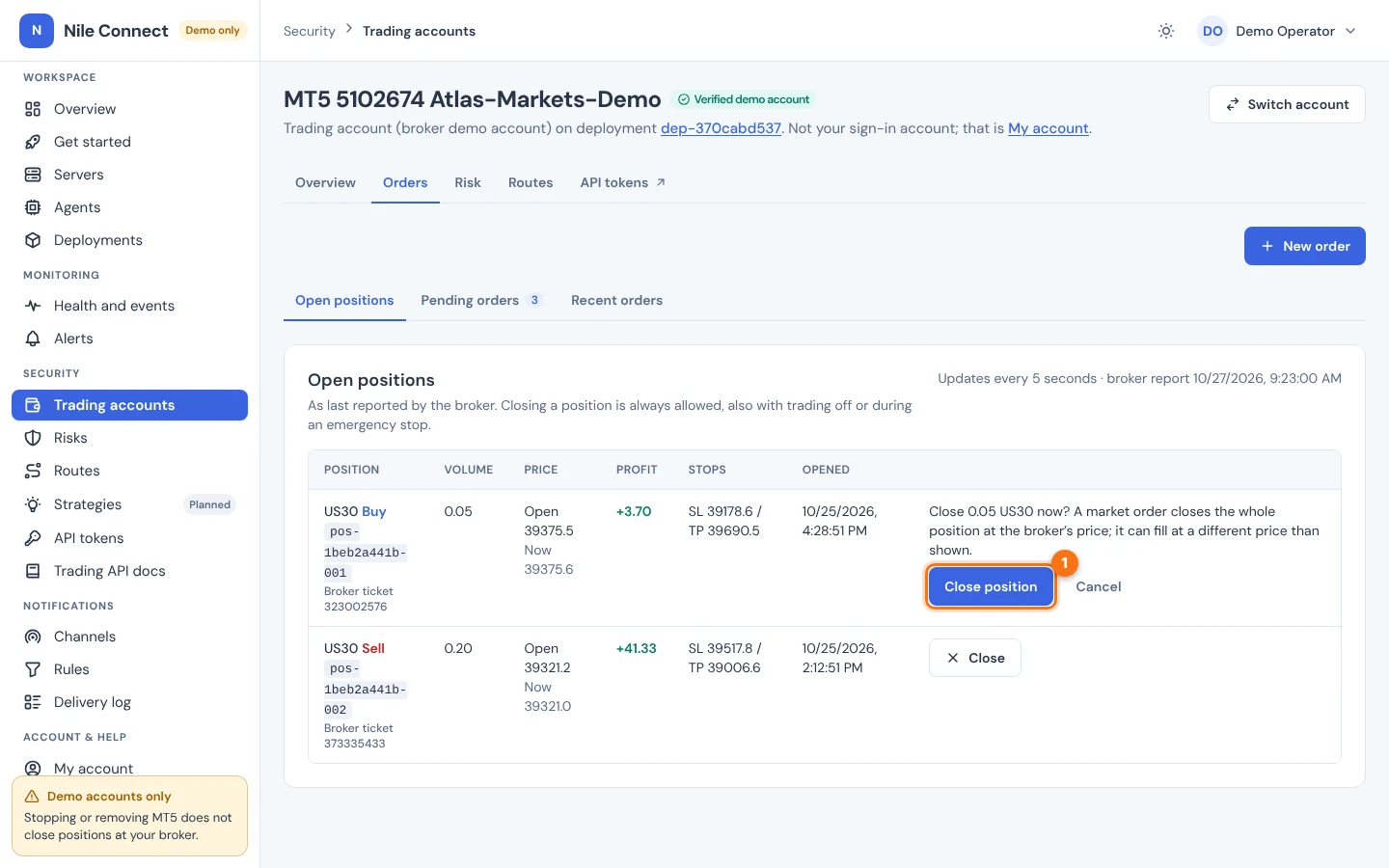Open API tokens in the sidebar
Screen dimensions: 1389x868
129,538
